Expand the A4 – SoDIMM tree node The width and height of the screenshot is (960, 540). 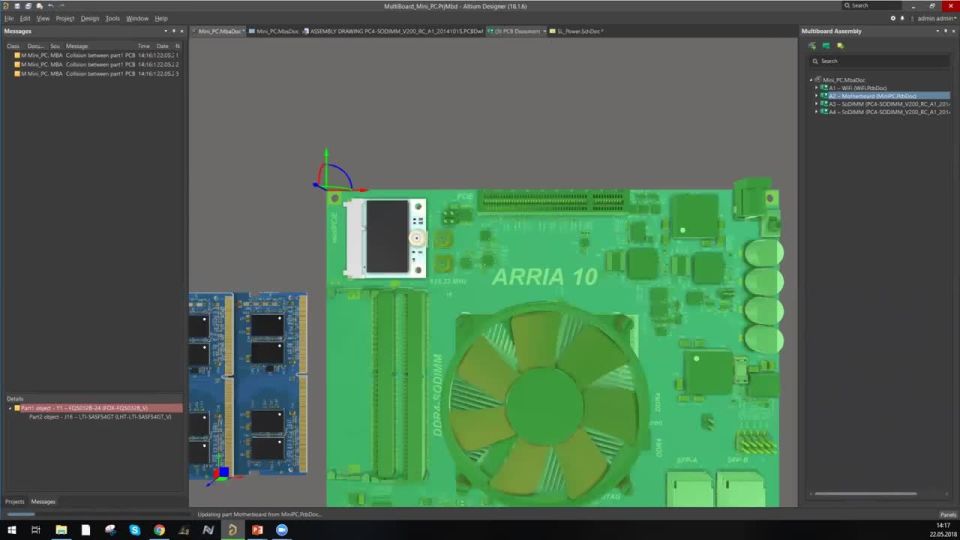[816, 112]
